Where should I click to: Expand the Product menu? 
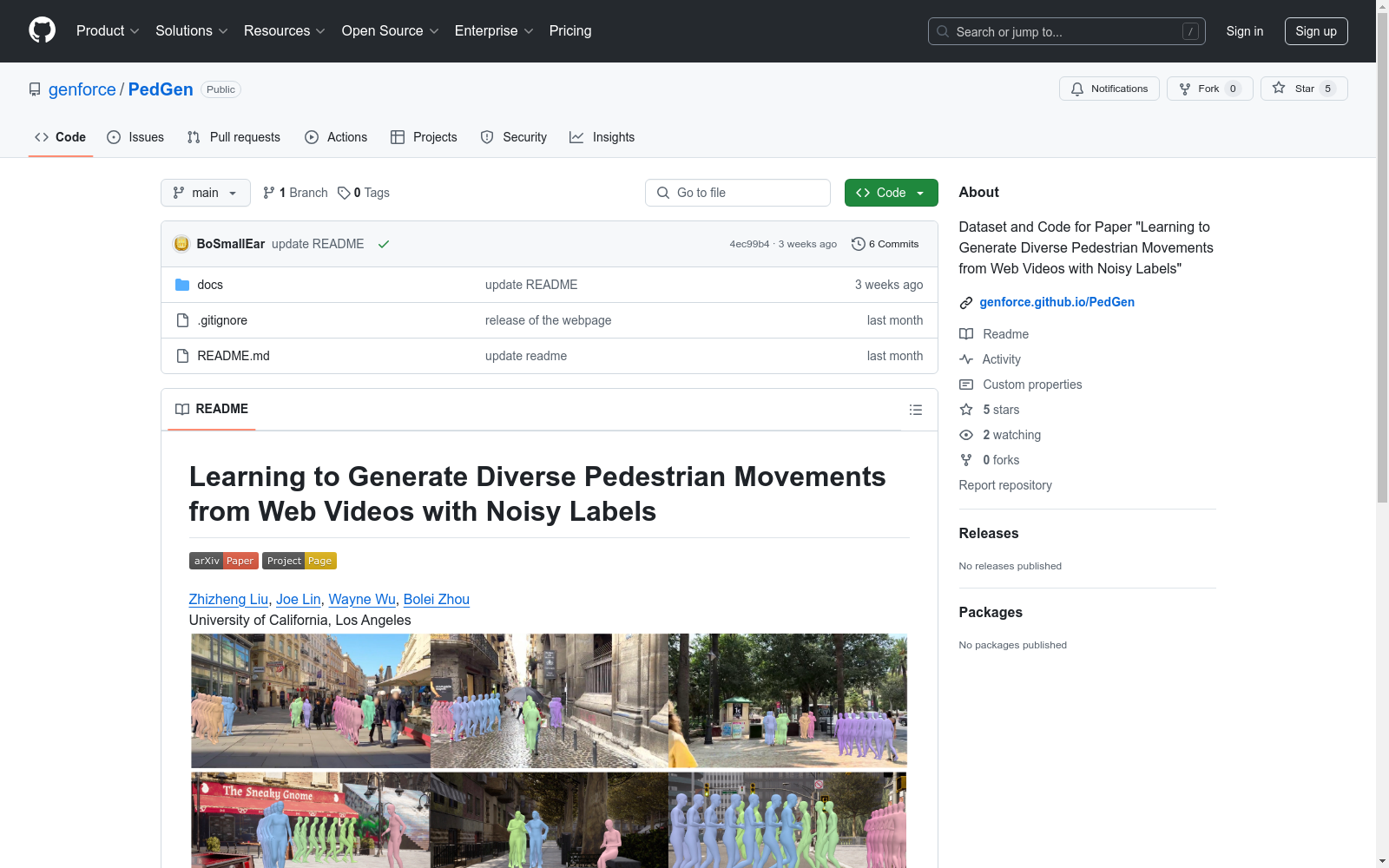tap(108, 31)
